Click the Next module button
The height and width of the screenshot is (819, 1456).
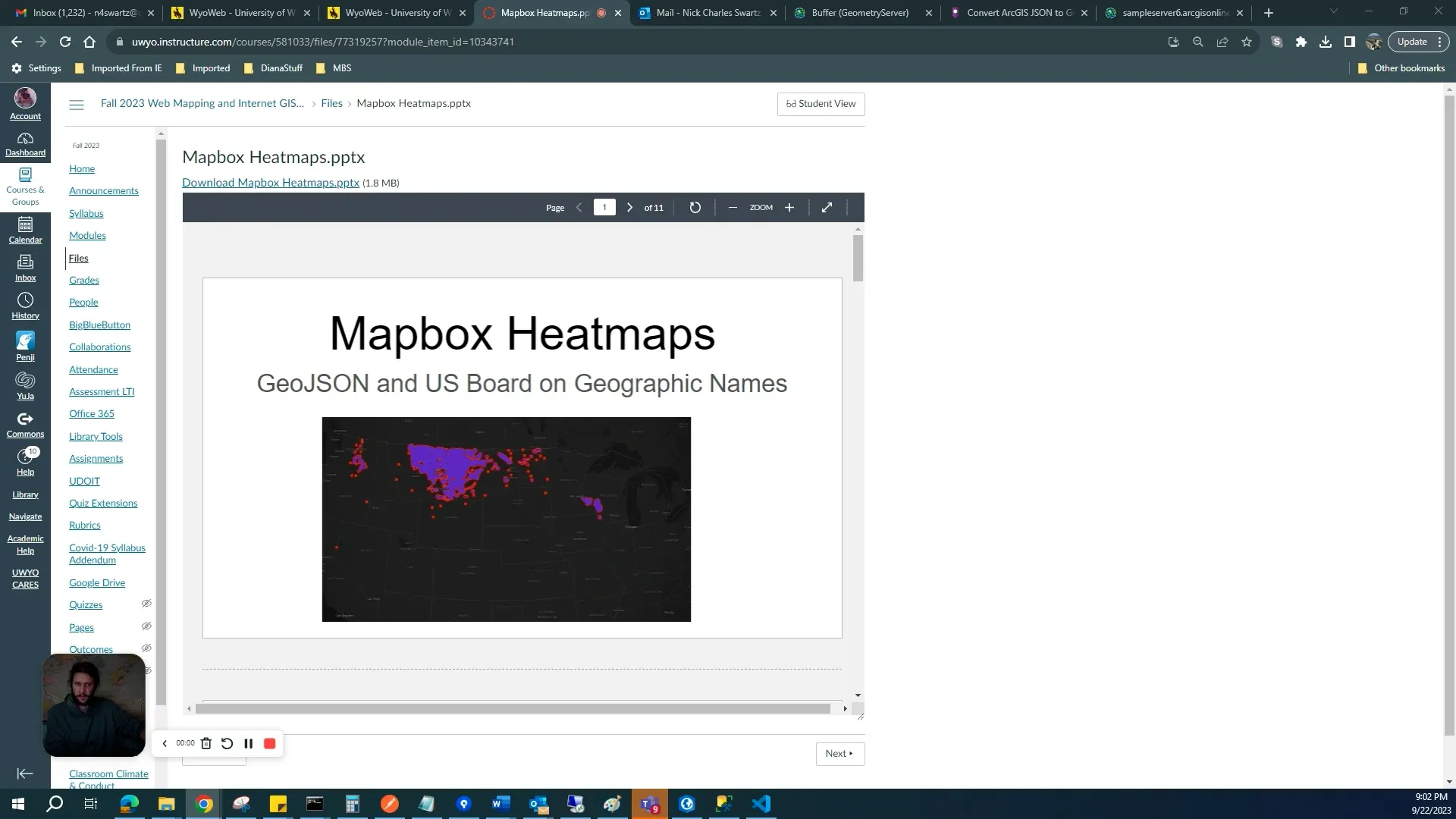click(839, 753)
